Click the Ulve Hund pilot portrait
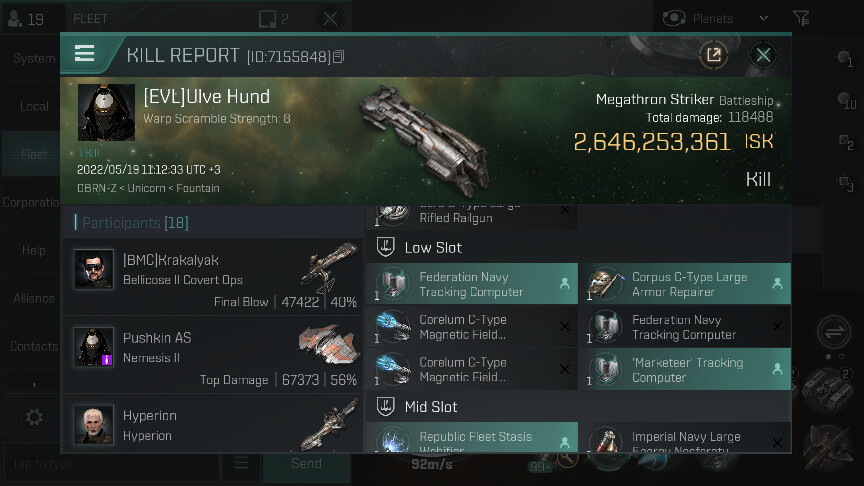This screenshot has width=864, height=486. 106,112
